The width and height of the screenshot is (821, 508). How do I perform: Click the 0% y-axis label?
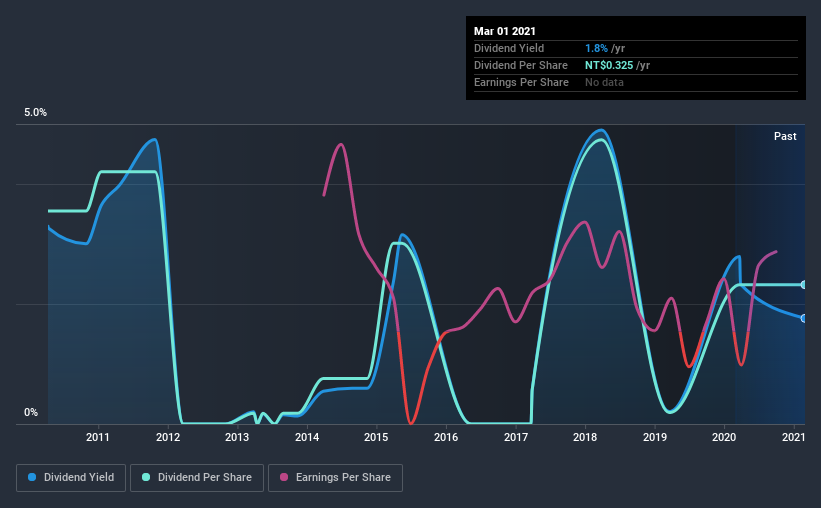(31, 413)
